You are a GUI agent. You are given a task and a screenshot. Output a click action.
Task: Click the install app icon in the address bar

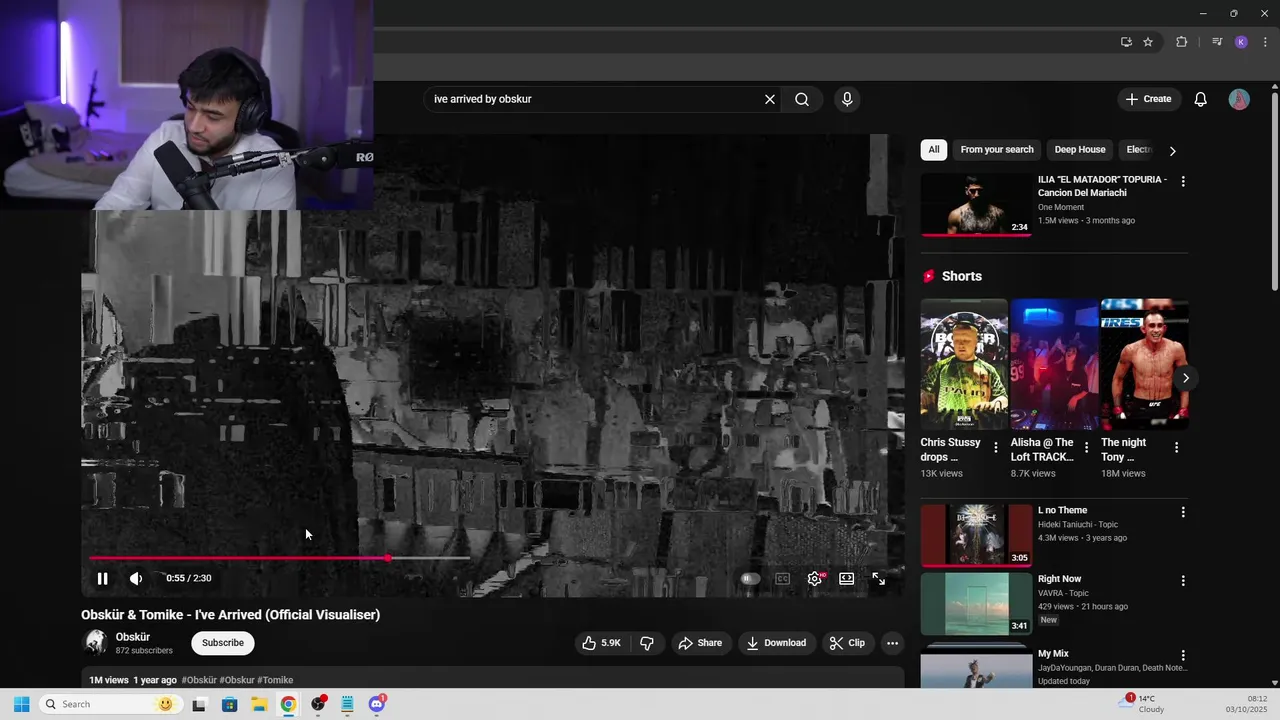(1126, 42)
